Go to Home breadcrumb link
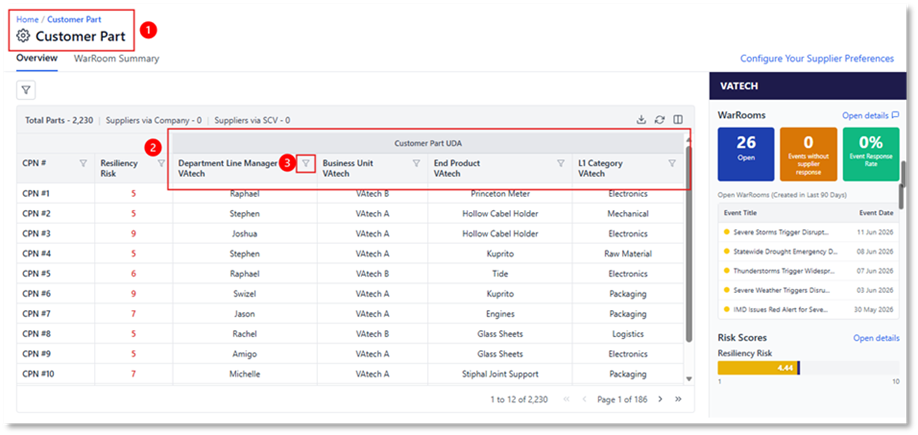Screen dimensions: 918x435 tap(27, 19)
